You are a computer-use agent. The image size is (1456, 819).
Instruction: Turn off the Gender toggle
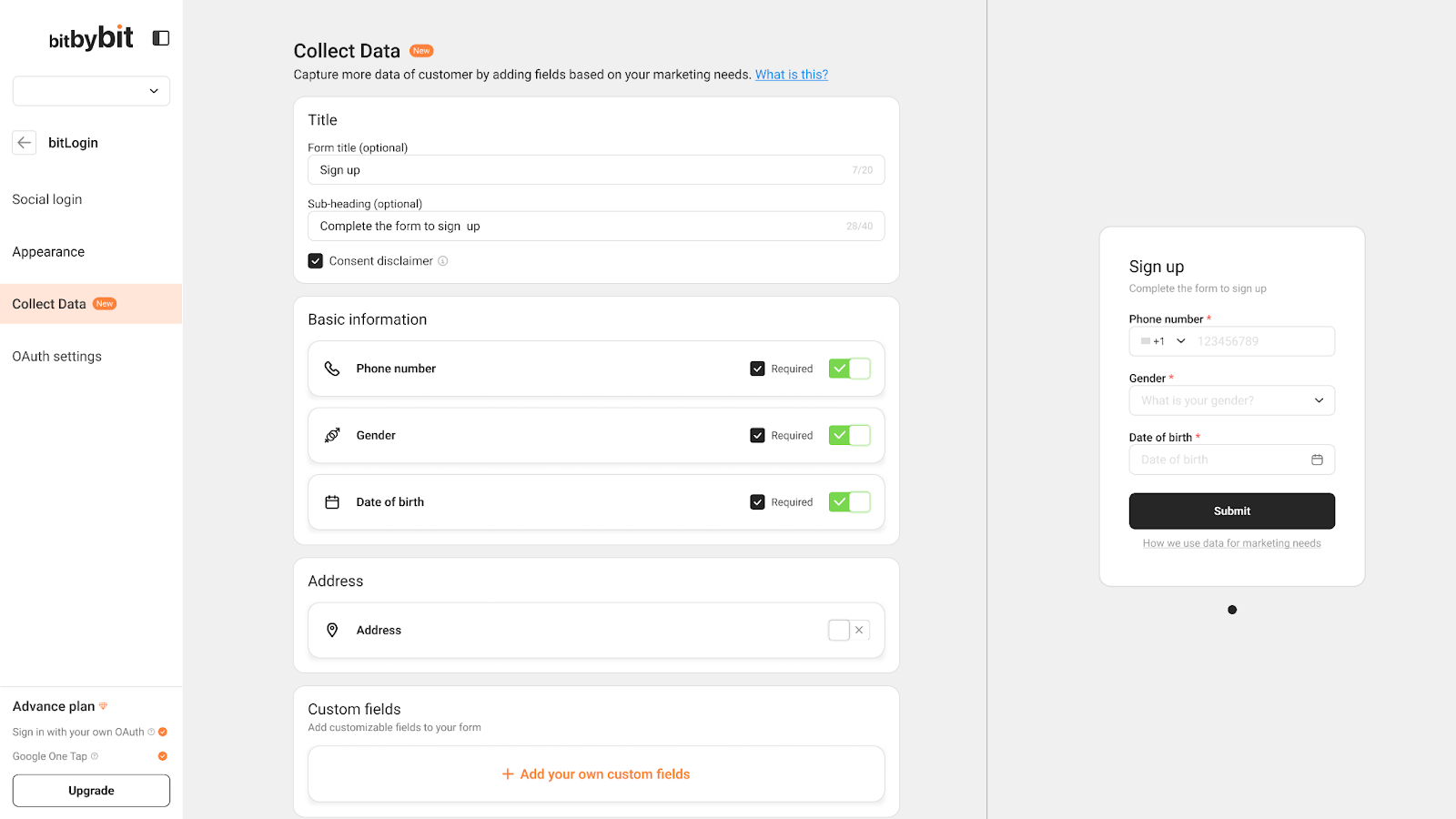tap(850, 435)
